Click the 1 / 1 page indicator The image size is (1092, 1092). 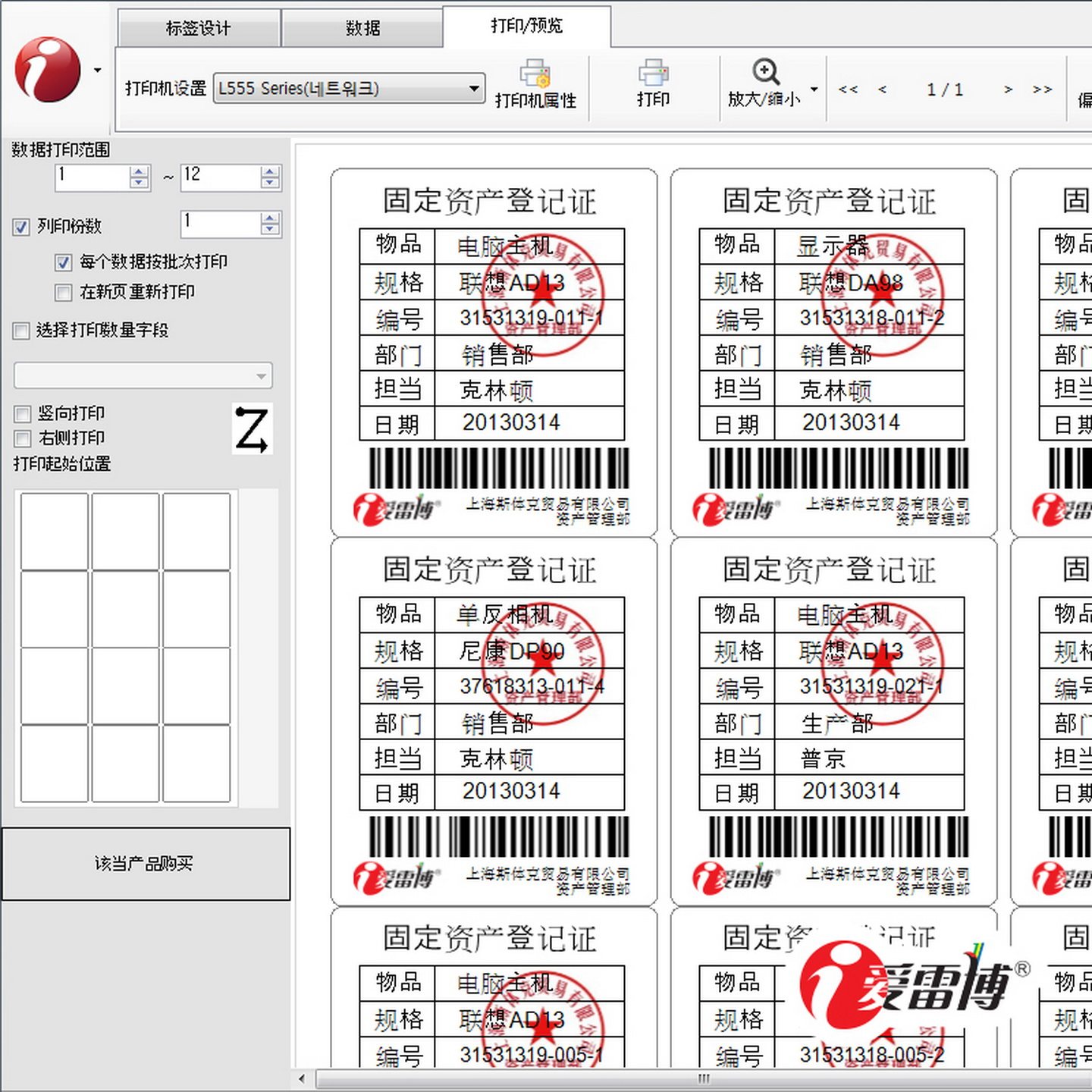point(945,89)
